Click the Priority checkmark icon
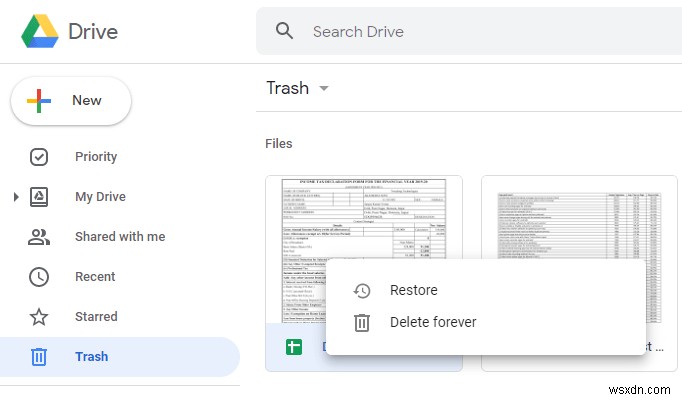Image resolution: width=682 pixels, height=400 pixels. click(39, 157)
